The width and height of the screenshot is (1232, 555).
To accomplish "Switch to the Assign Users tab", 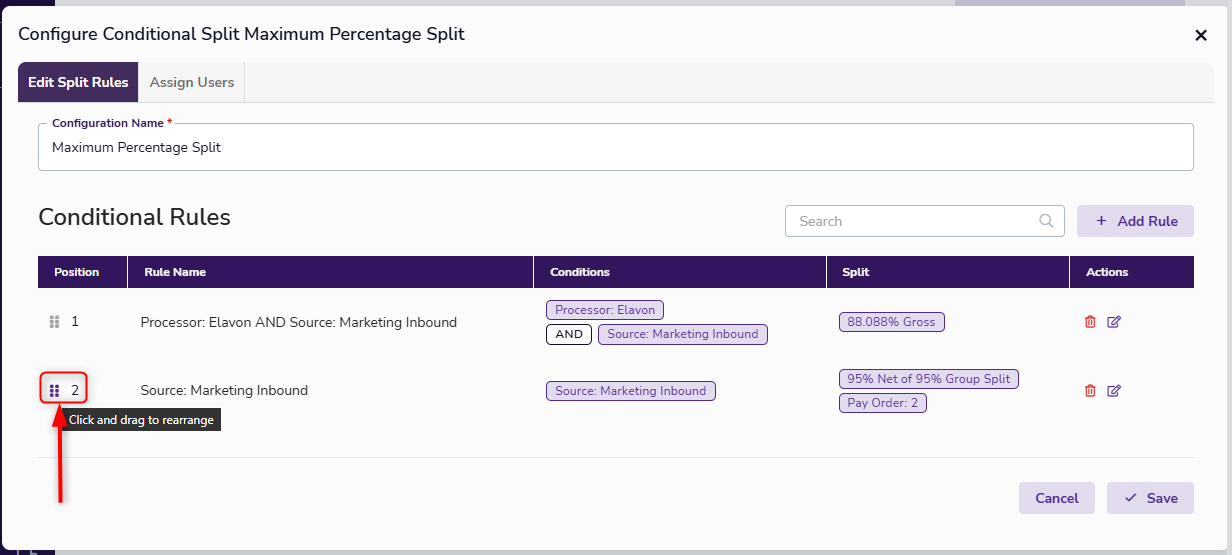I will (x=192, y=82).
